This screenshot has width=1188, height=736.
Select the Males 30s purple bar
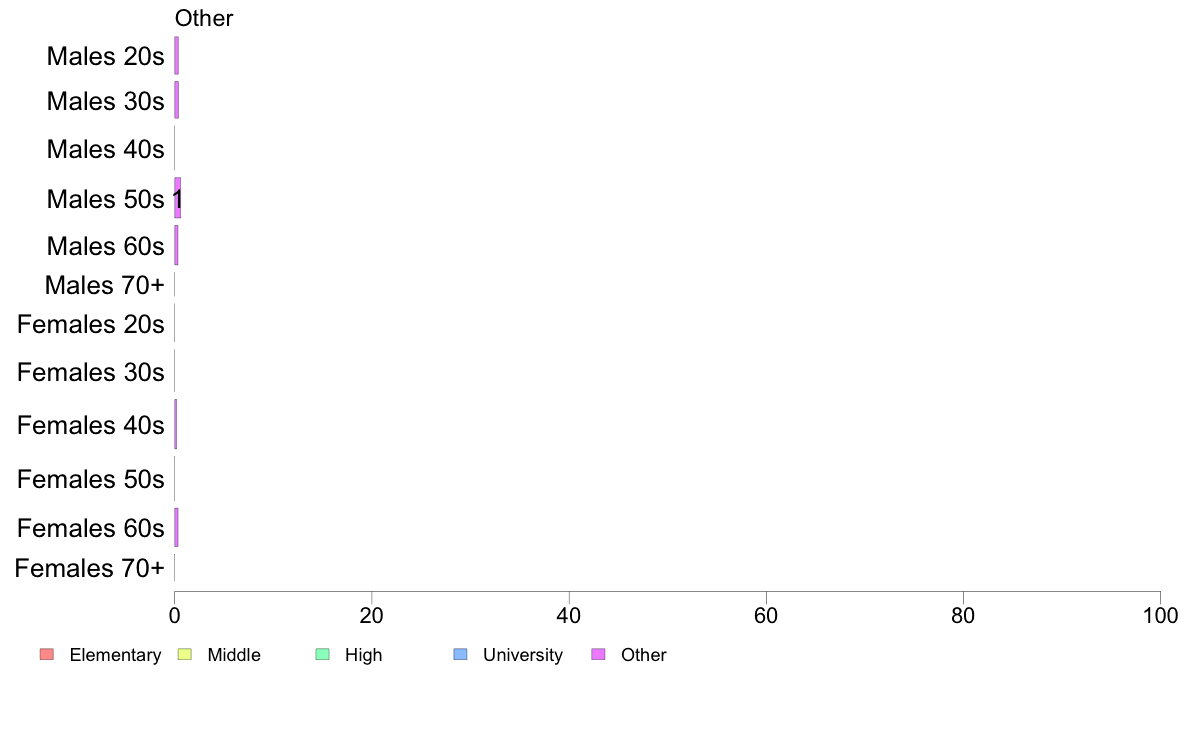(177, 100)
